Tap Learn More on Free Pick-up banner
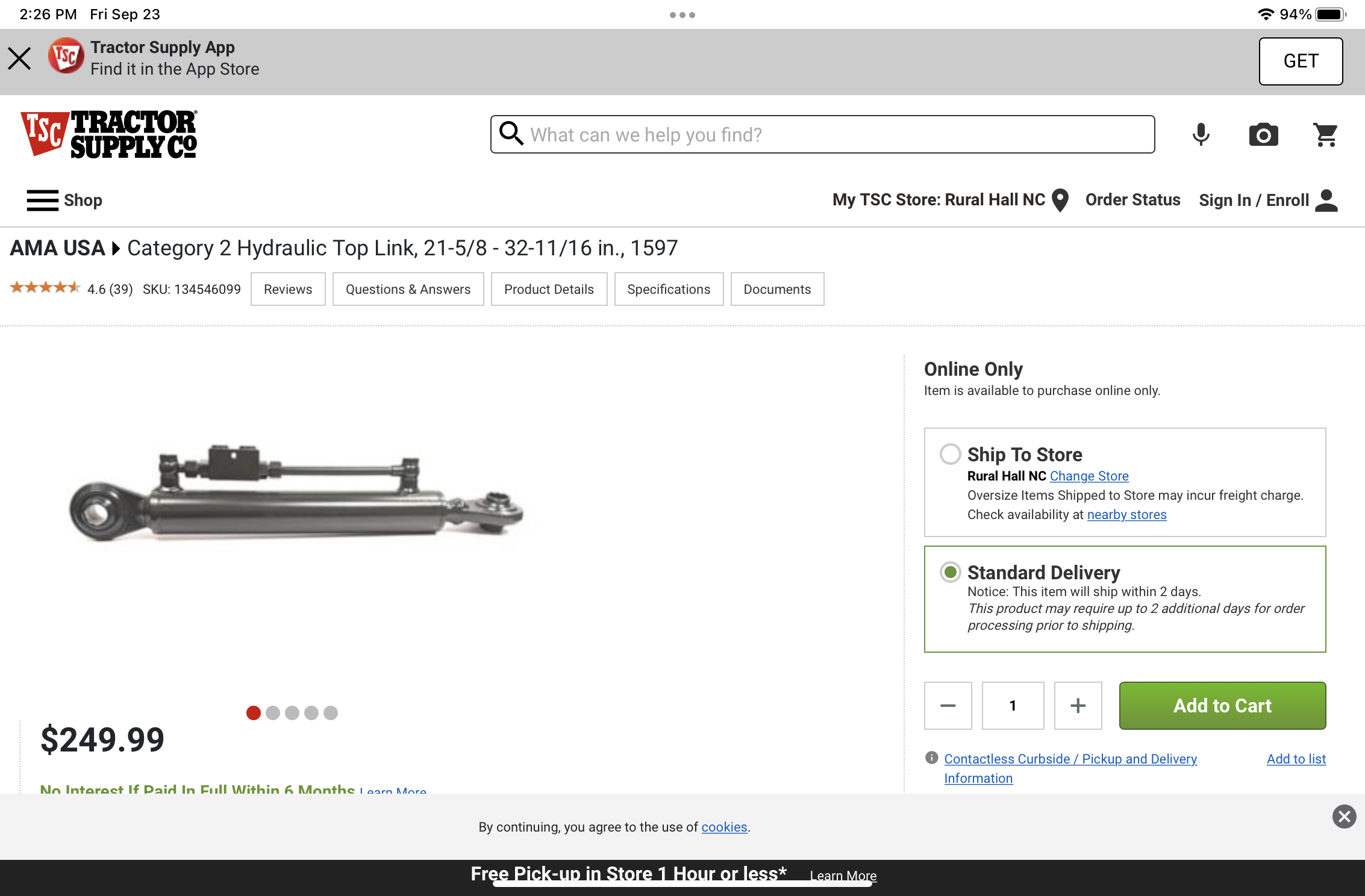This screenshot has height=896, width=1365. point(843,876)
